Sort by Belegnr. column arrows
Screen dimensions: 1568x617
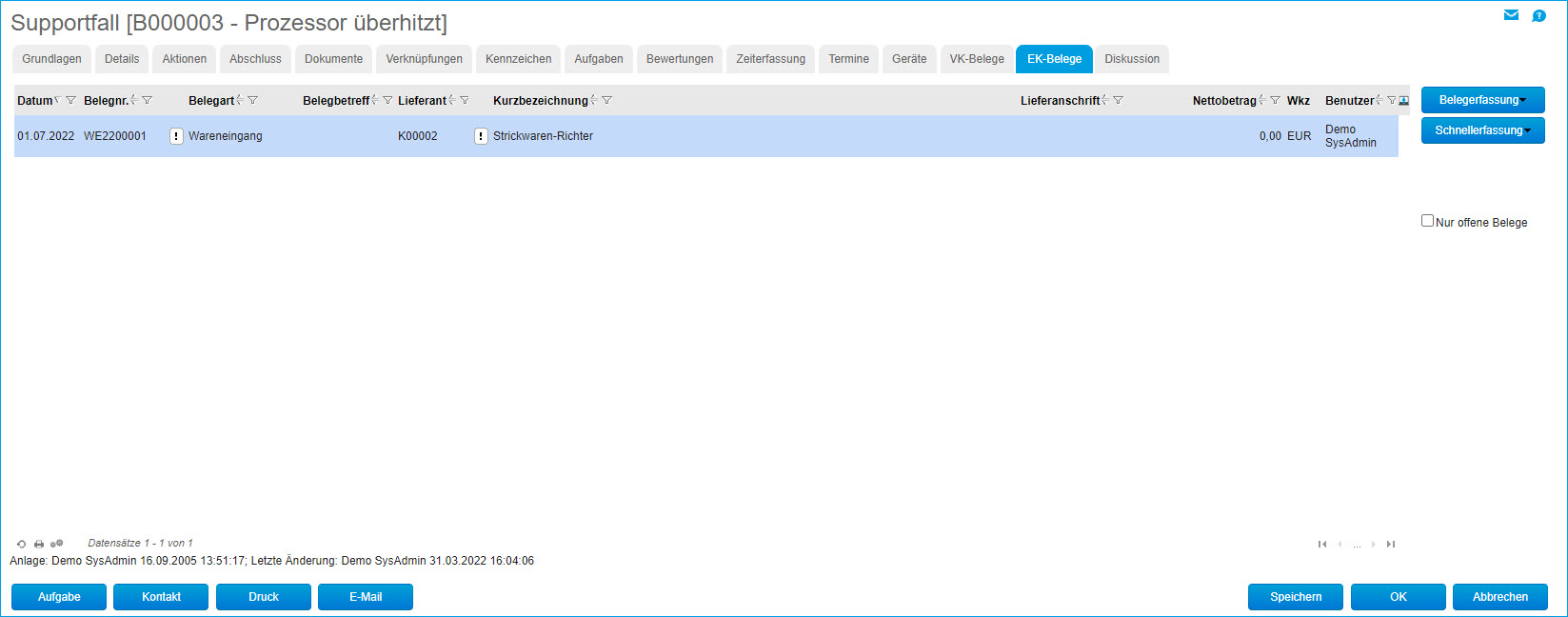coord(134,100)
